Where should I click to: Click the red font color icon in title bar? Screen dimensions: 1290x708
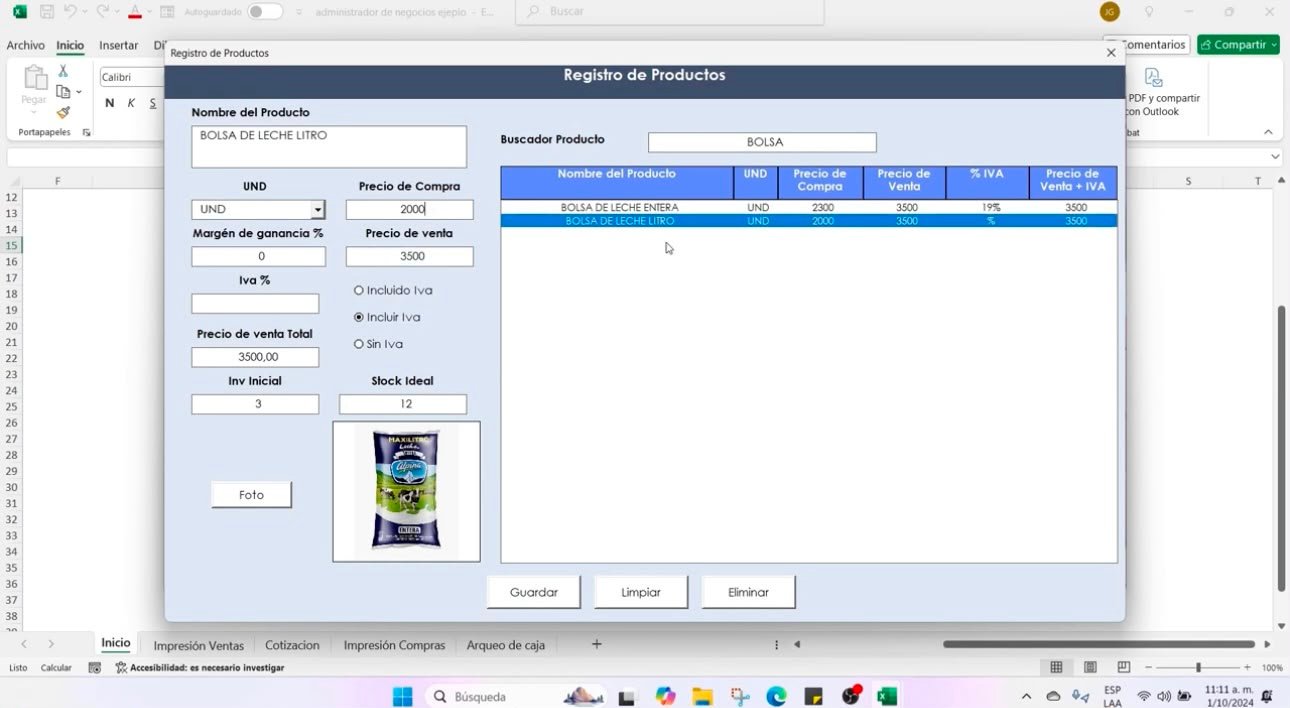(x=134, y=12)
